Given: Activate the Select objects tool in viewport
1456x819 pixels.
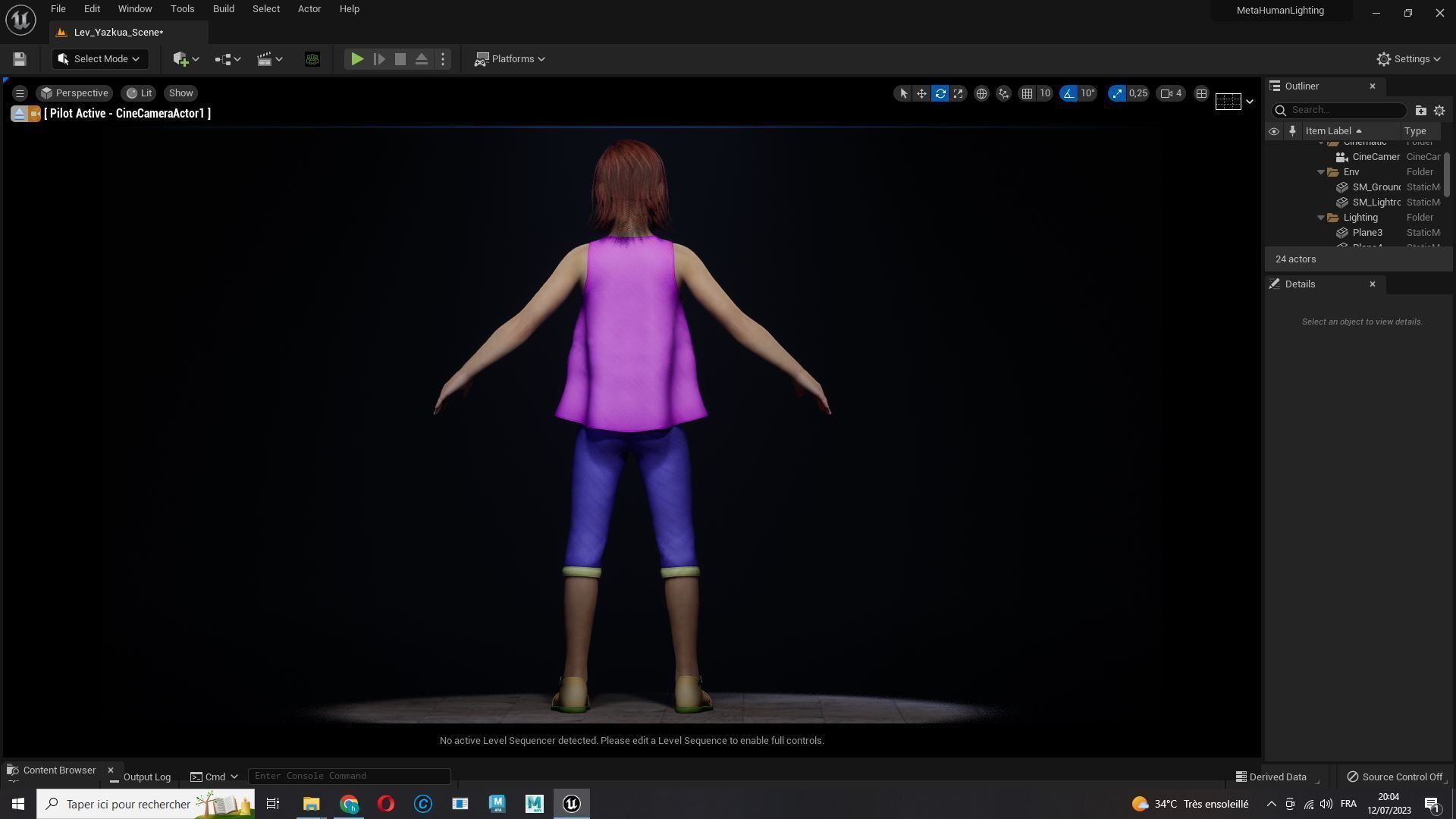Looking at the screenshot, I should [902, 93].
